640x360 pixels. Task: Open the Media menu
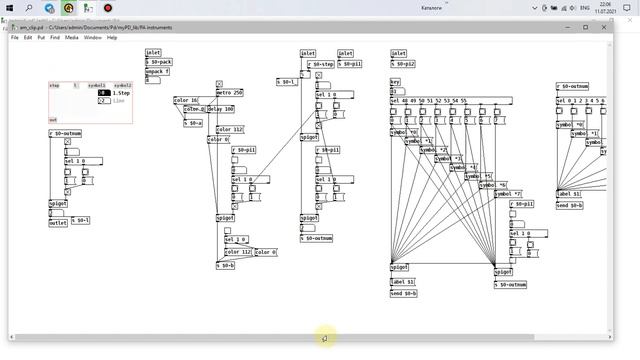click(71, 38)
